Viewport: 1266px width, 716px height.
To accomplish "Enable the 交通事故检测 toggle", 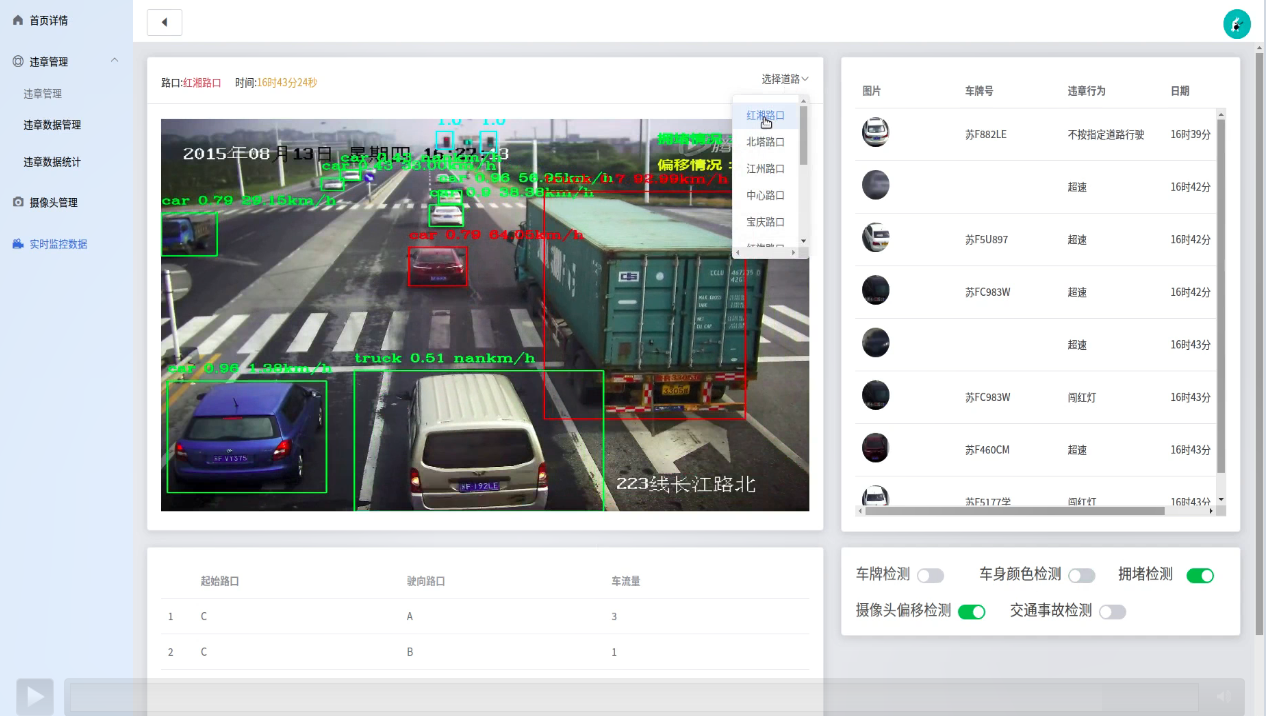I will [1112, 612].
